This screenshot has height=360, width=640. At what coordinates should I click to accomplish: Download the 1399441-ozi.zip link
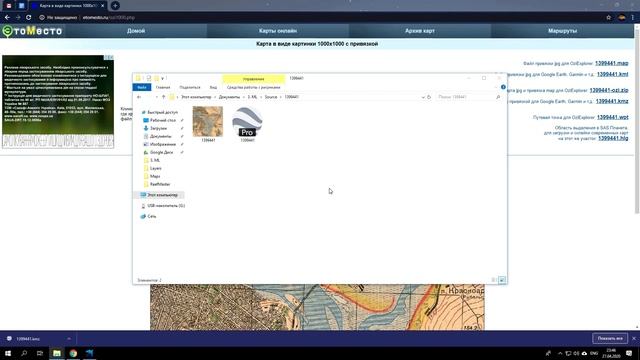pos(609,90)
